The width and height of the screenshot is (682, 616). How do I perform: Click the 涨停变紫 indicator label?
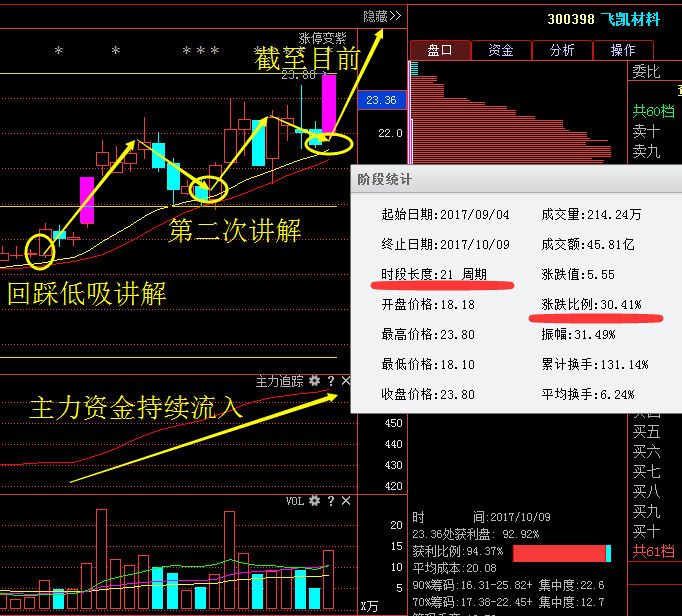pyautogui.click(x=322, y=38)
